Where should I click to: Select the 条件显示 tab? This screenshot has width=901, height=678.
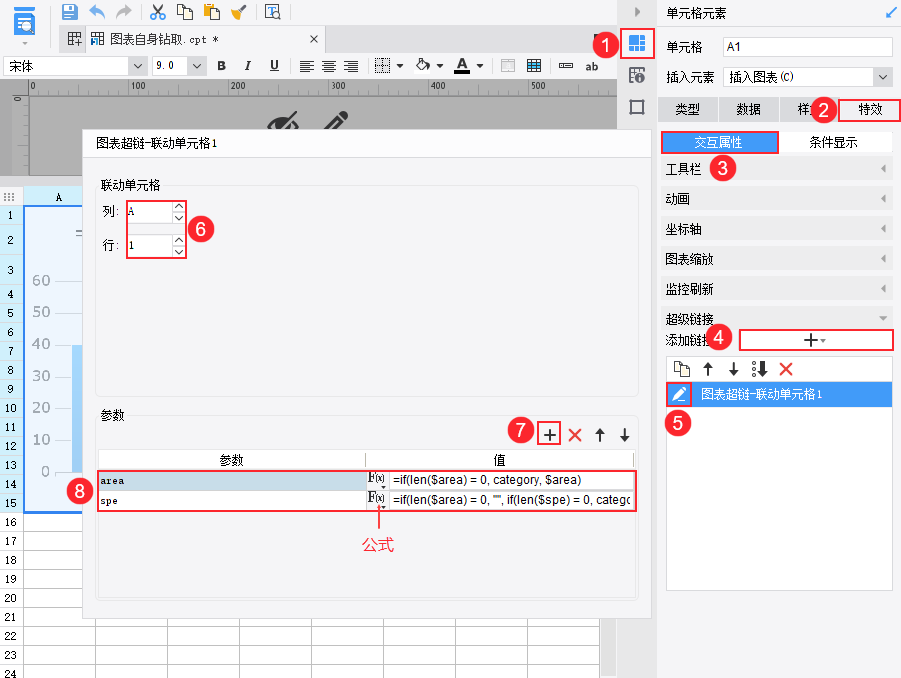[x=834, y=142]
